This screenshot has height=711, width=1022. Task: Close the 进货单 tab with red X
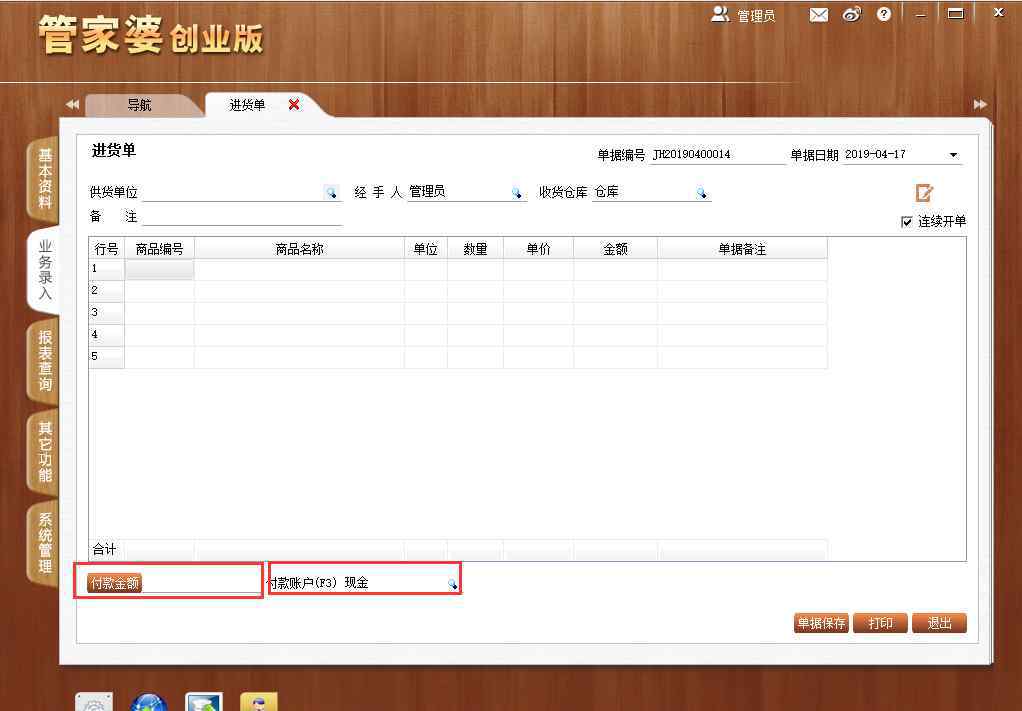pos(295,104)
